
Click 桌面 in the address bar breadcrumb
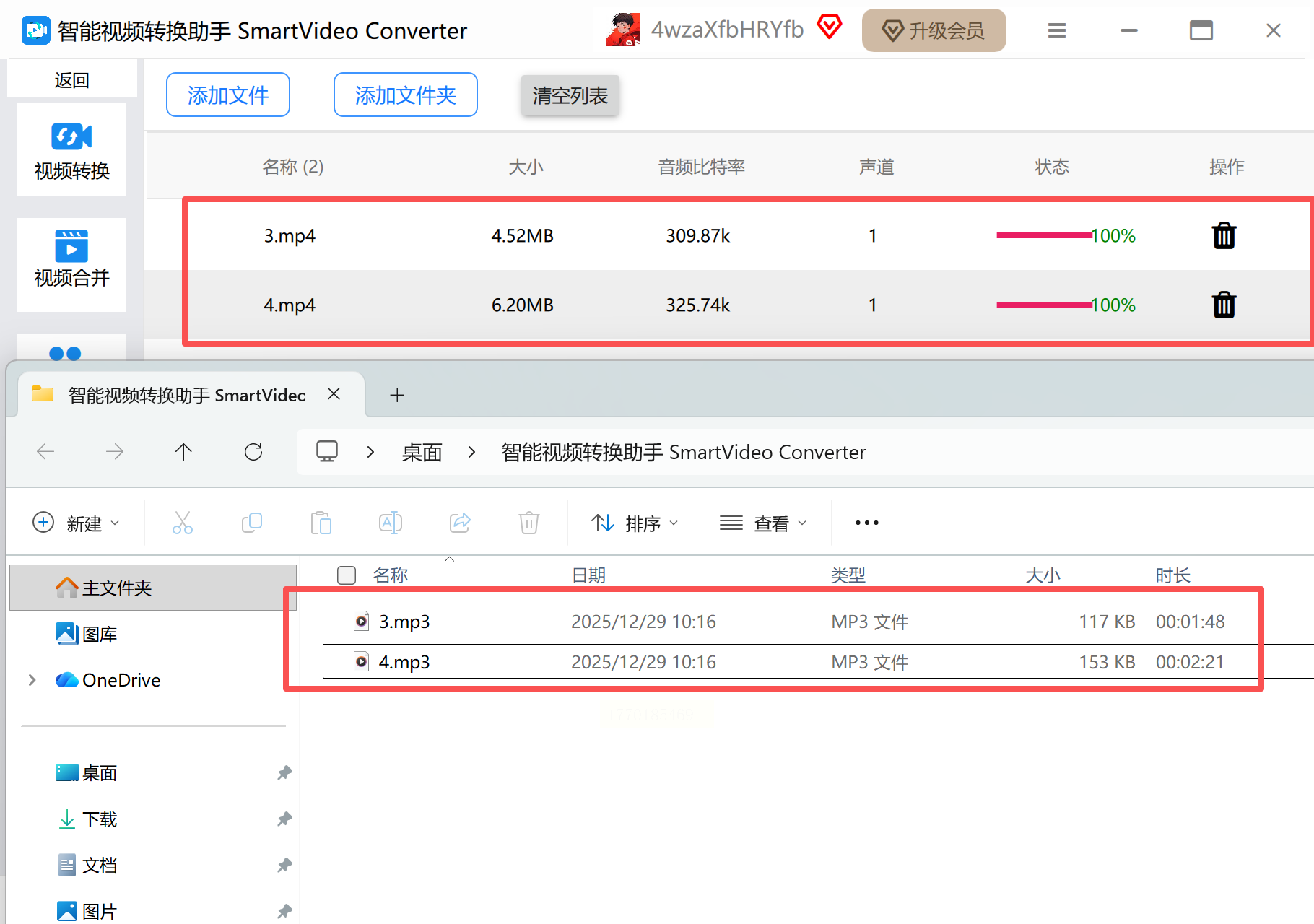422,452
